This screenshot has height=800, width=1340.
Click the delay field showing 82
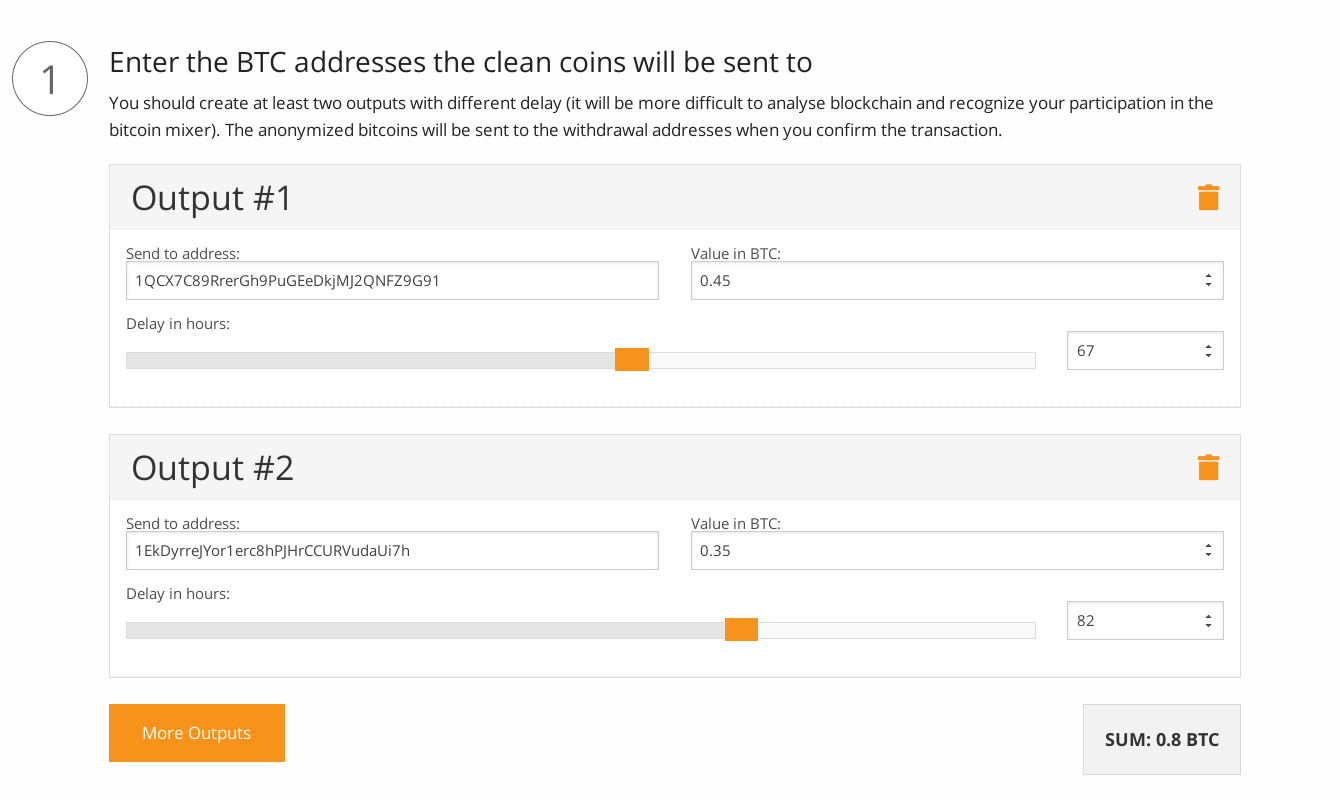1130,620
